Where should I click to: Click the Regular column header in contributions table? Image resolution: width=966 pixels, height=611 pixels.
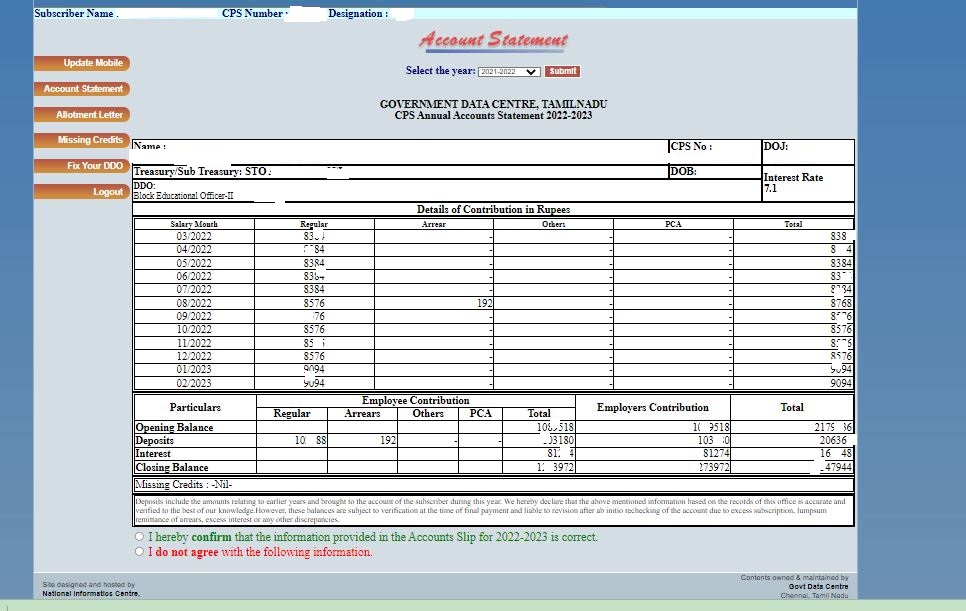pyautogui.click(x=314, y=224)
